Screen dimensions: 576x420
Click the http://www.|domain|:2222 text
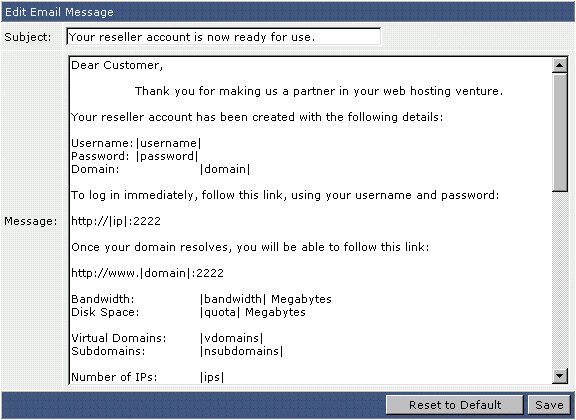(147, 273)
